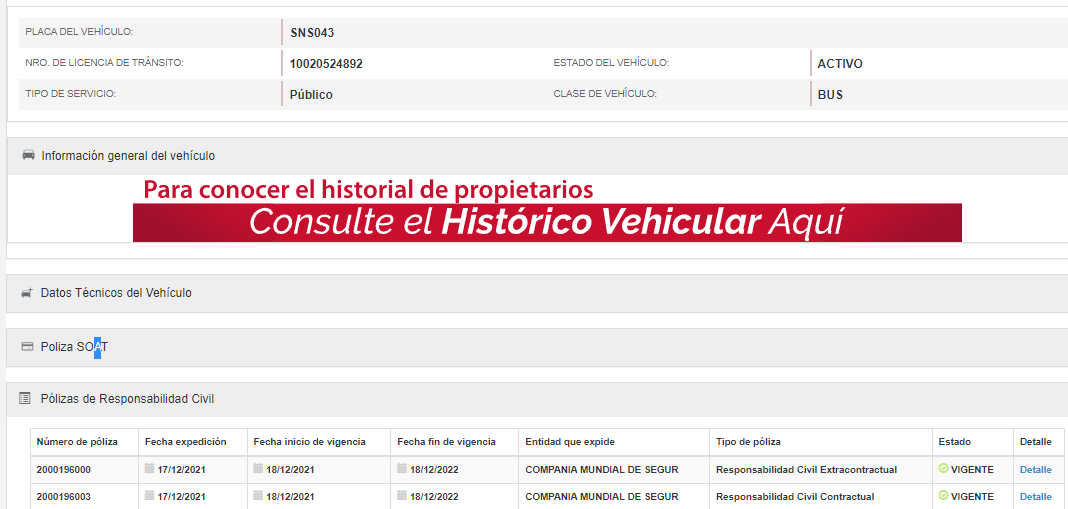Click the Número de póliza column header
This screenshot has height=509, width=1068.
pos(77,442)
